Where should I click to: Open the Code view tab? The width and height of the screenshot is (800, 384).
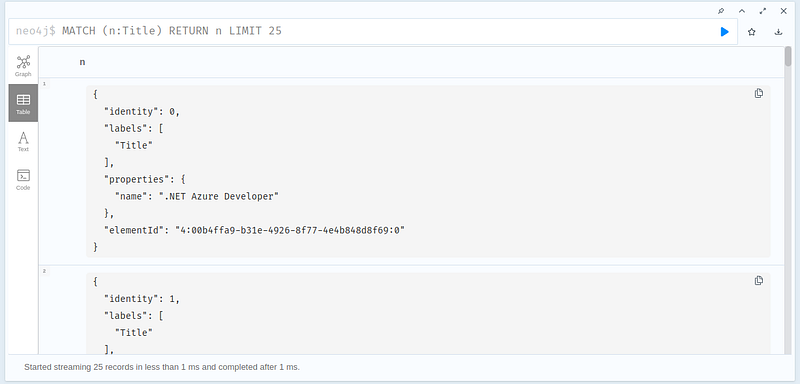[23, 180]
